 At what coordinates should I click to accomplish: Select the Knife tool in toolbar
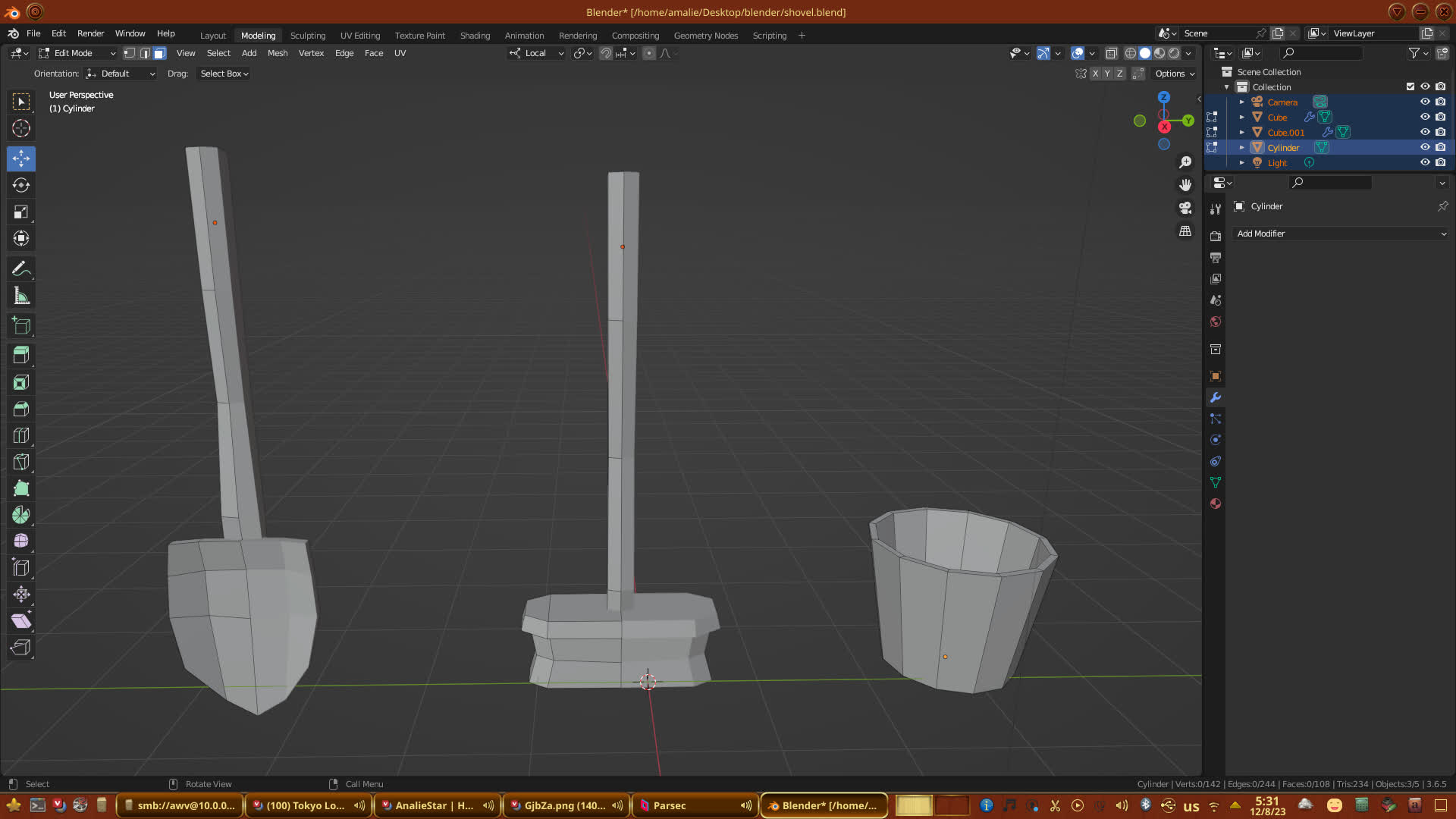(x=21, y=462)
